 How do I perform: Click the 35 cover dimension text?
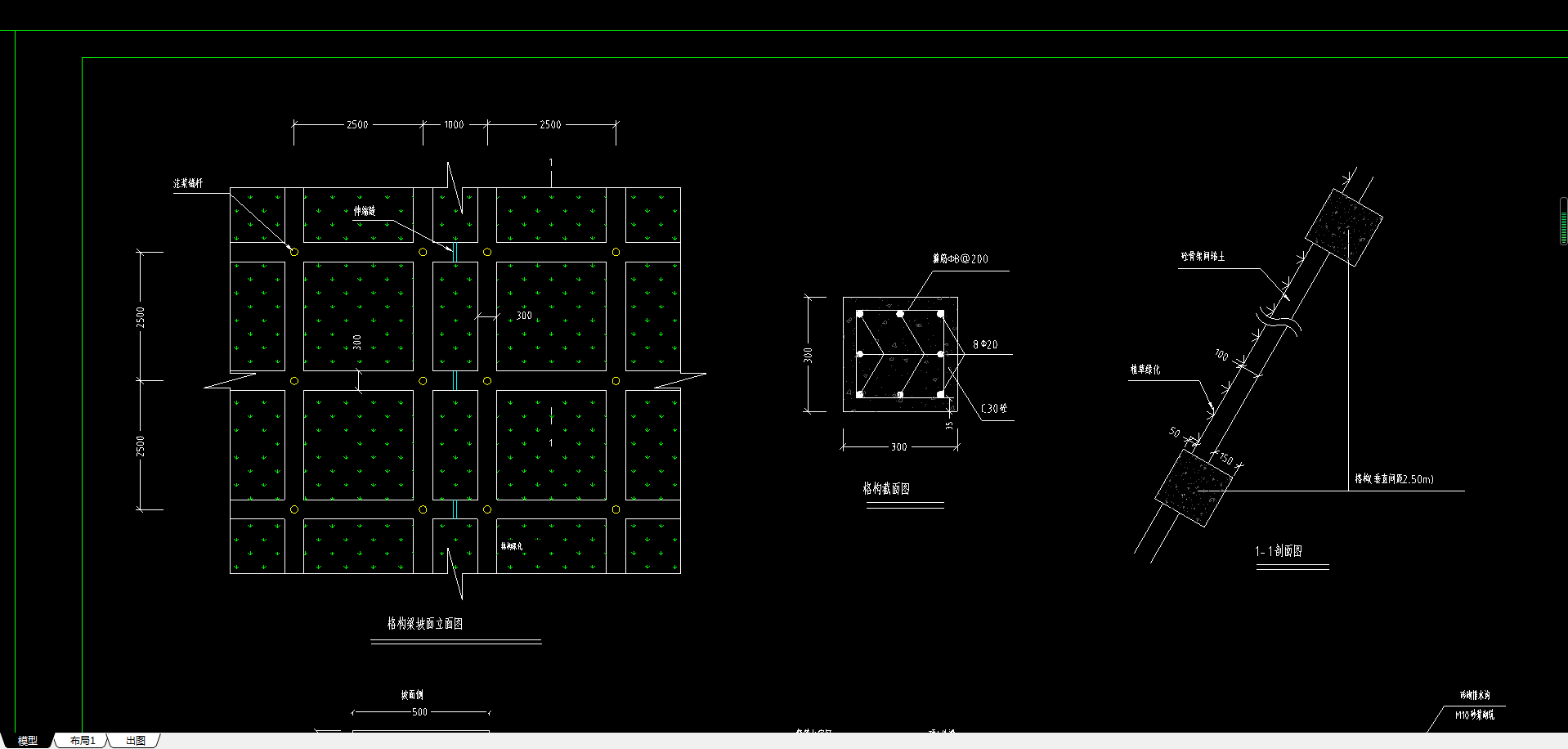point(949,425)
